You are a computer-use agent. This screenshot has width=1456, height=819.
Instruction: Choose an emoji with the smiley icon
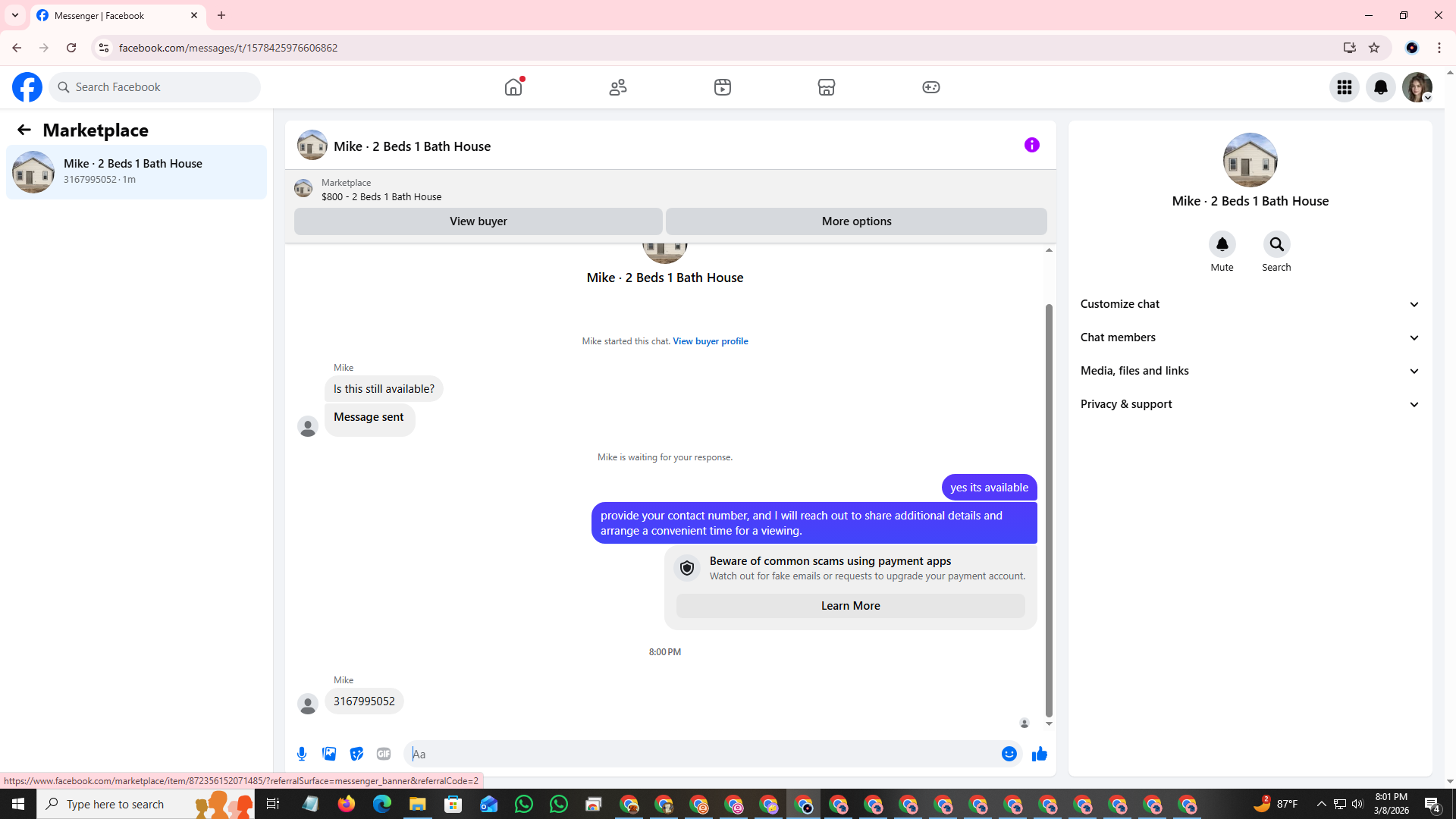coord(1009,754)
